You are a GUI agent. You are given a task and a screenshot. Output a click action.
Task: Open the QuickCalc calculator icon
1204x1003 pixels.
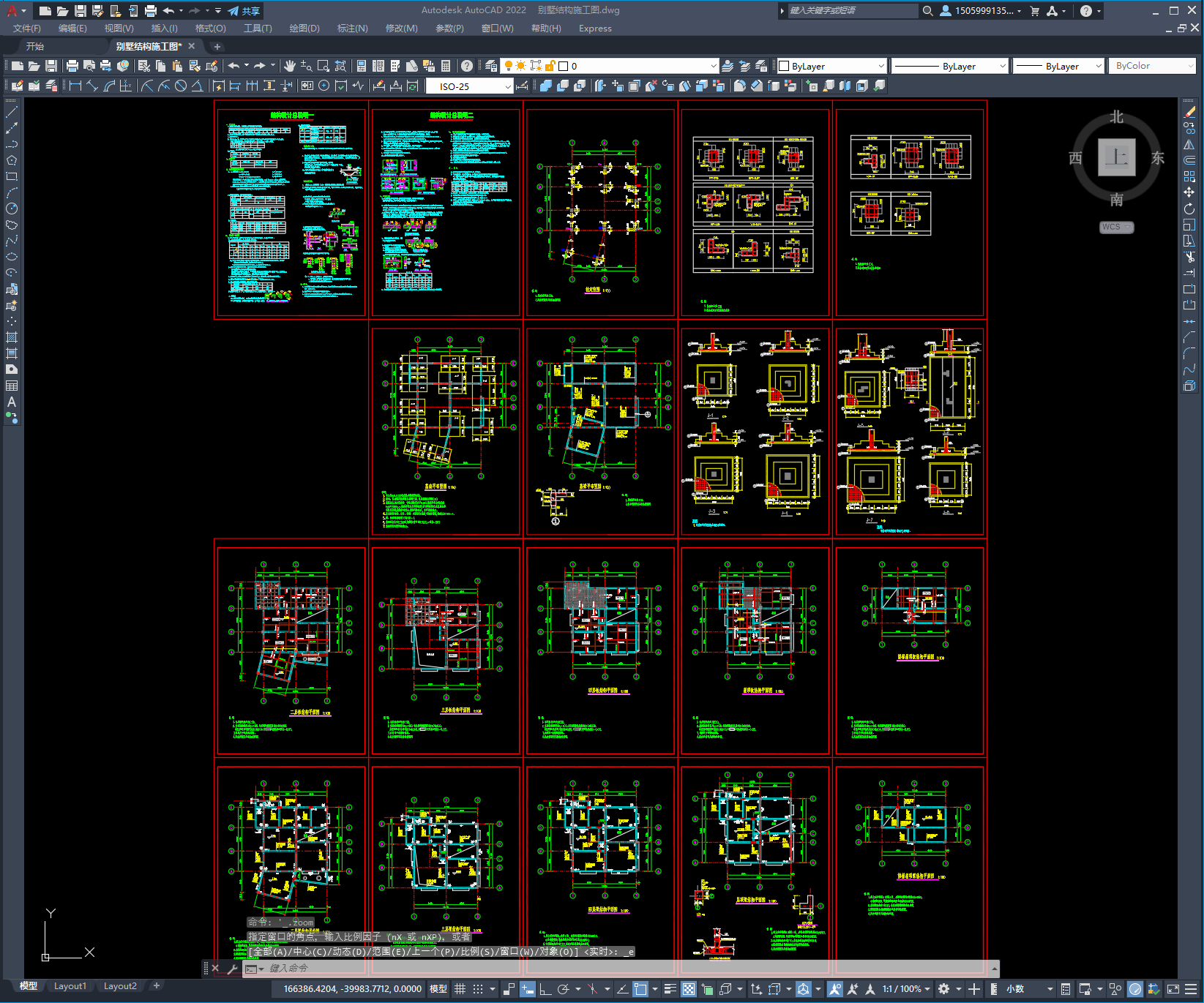click(x=446, y=66)
